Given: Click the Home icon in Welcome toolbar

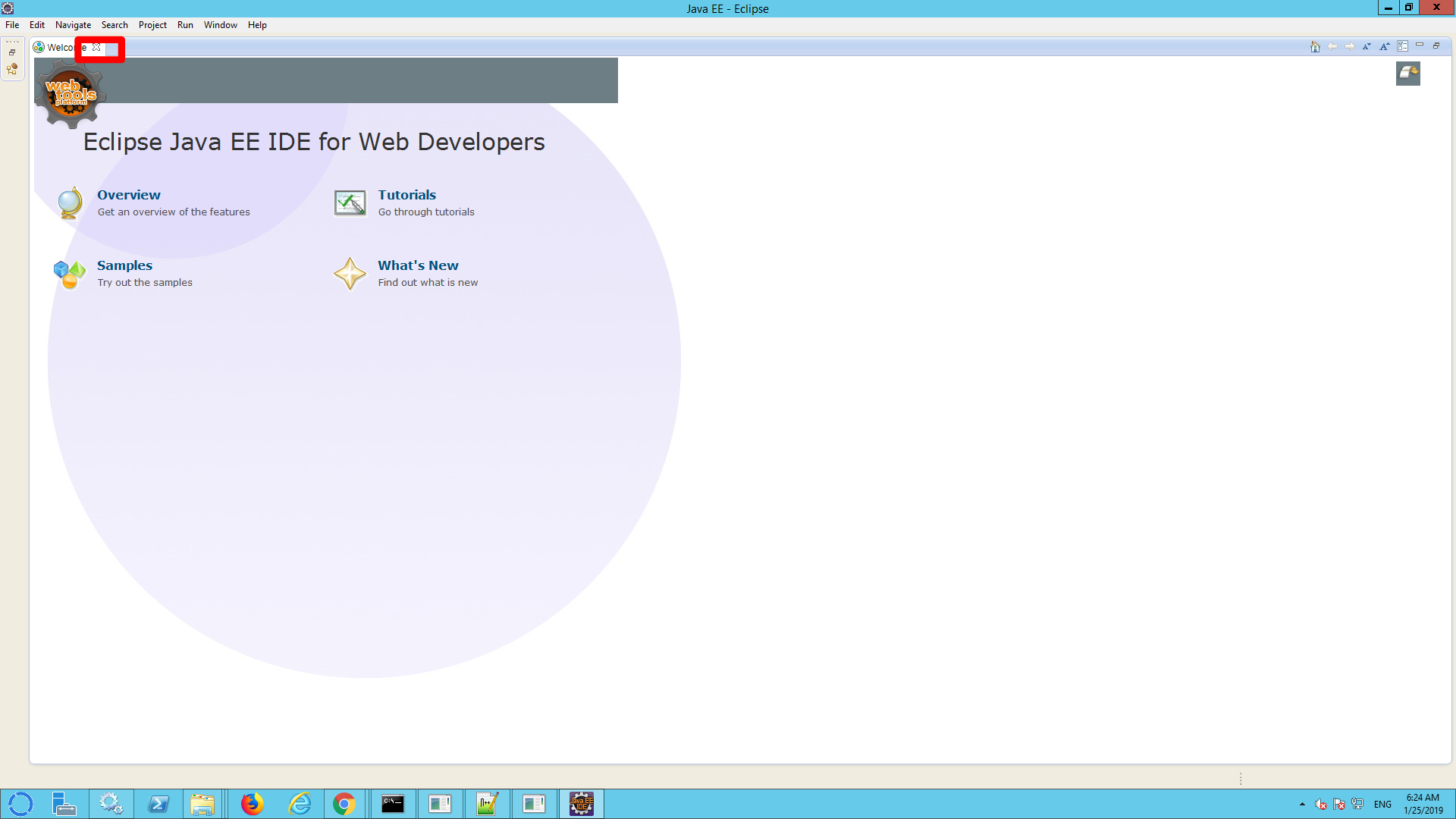Looking at the screenshot, I should pyautogui.click(x=1315, y=47).
